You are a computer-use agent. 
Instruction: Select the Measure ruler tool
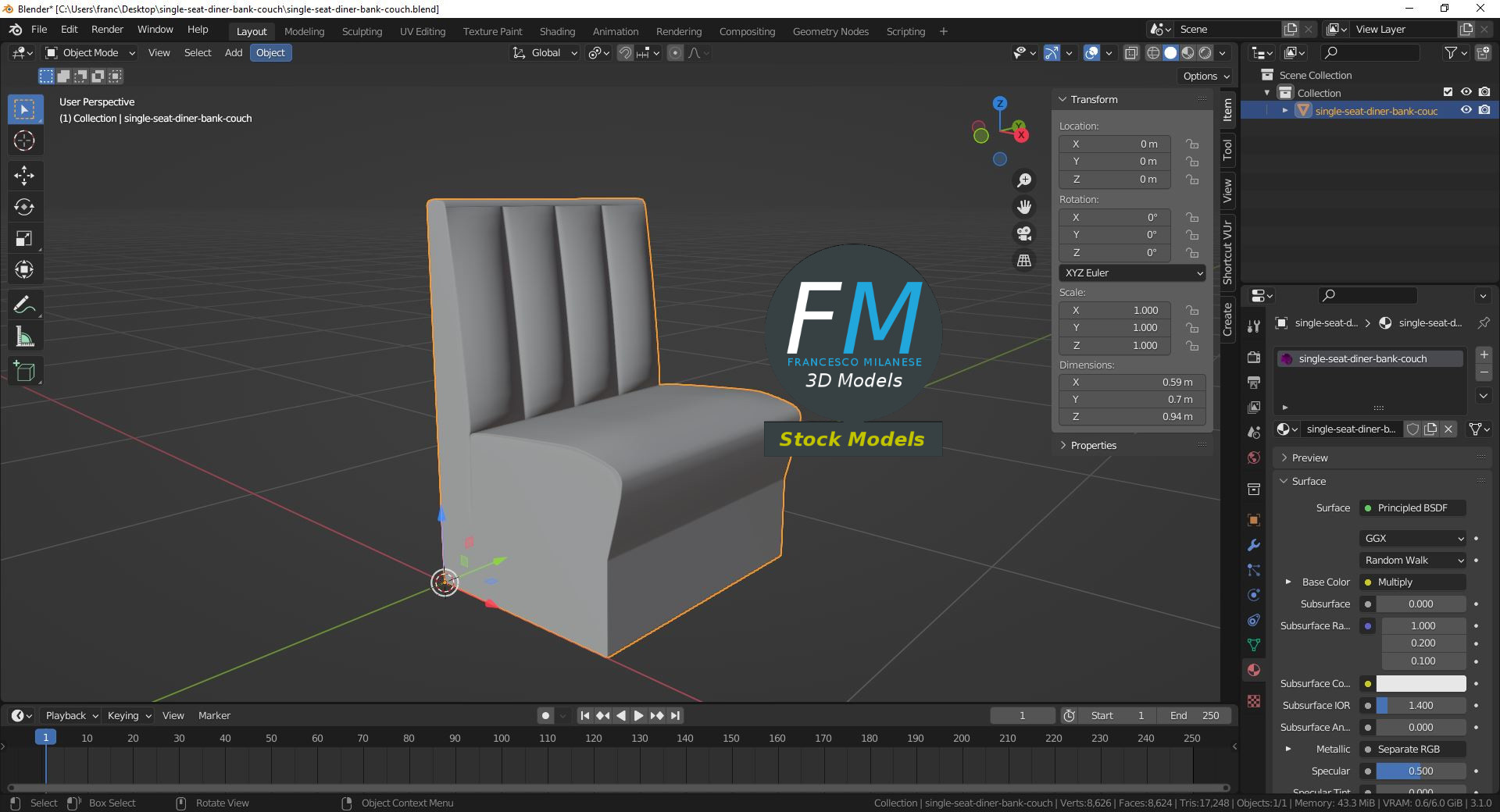point(24,337)
